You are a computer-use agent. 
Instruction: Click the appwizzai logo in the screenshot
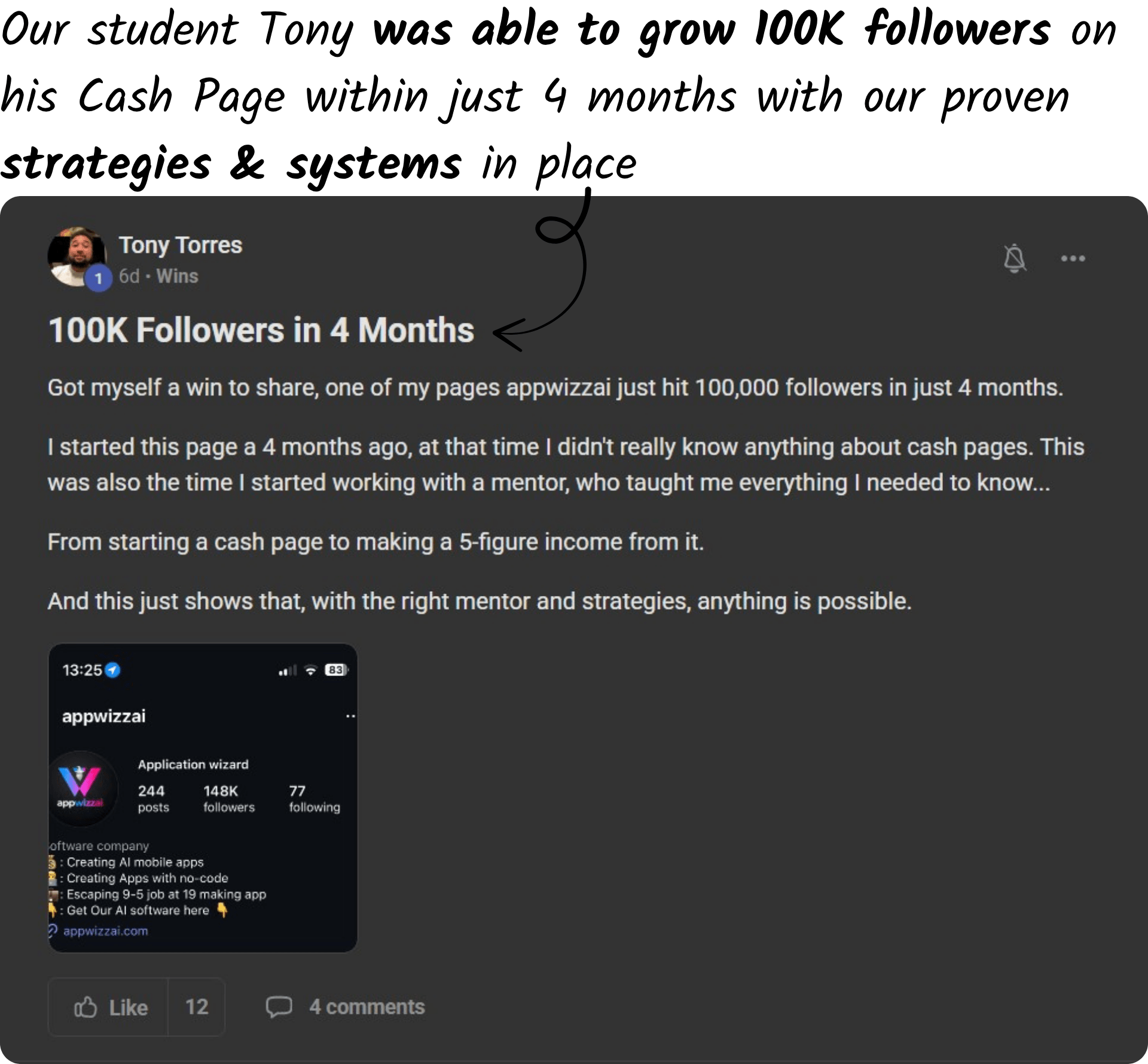80,787
